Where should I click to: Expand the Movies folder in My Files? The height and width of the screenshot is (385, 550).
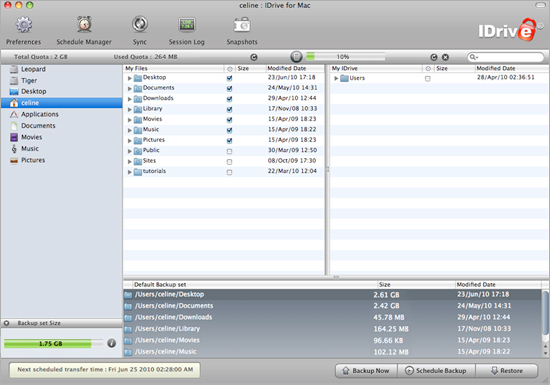[x=129, y=120]
